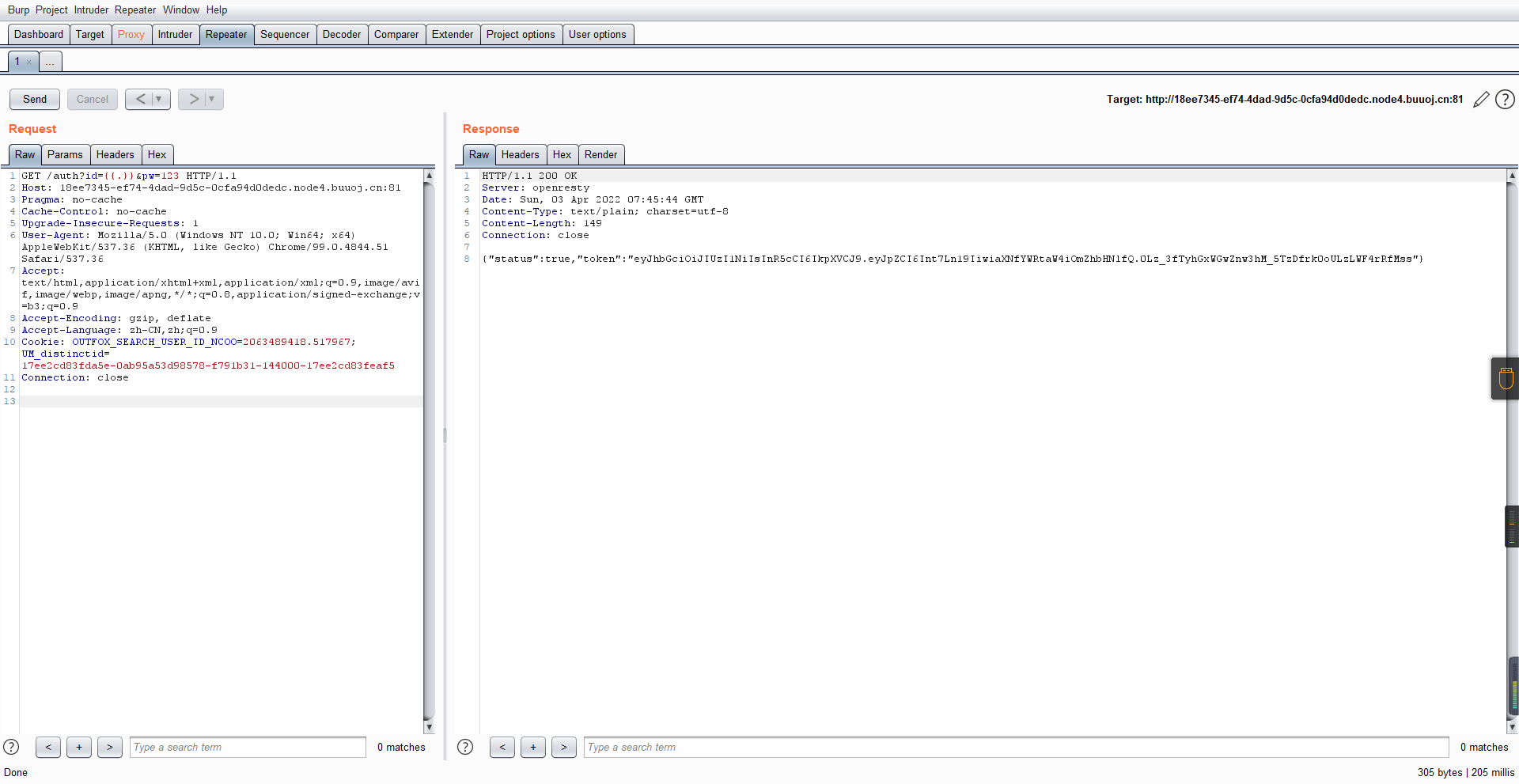Open help question mark icon beside target
Viewport: 1519px width, 784px height.
pos(1505,100)
